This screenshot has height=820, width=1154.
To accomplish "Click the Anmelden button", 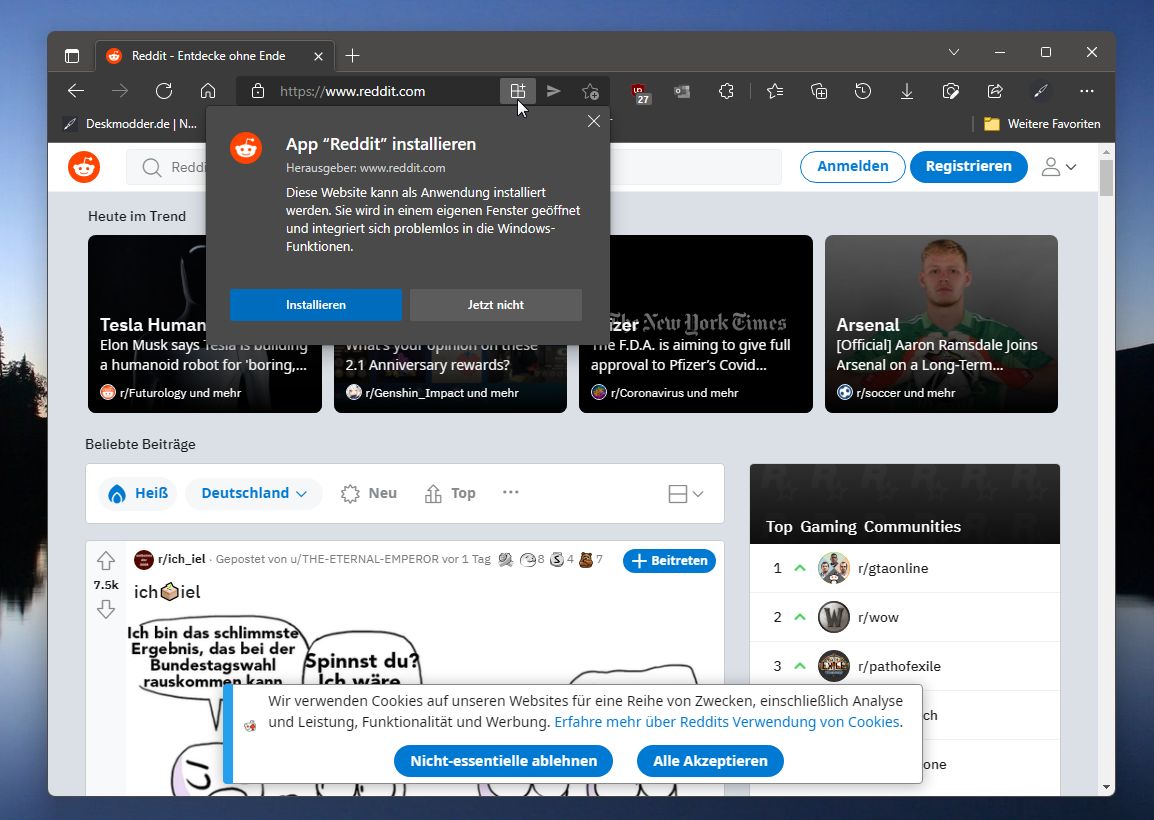I will point(852,166).
